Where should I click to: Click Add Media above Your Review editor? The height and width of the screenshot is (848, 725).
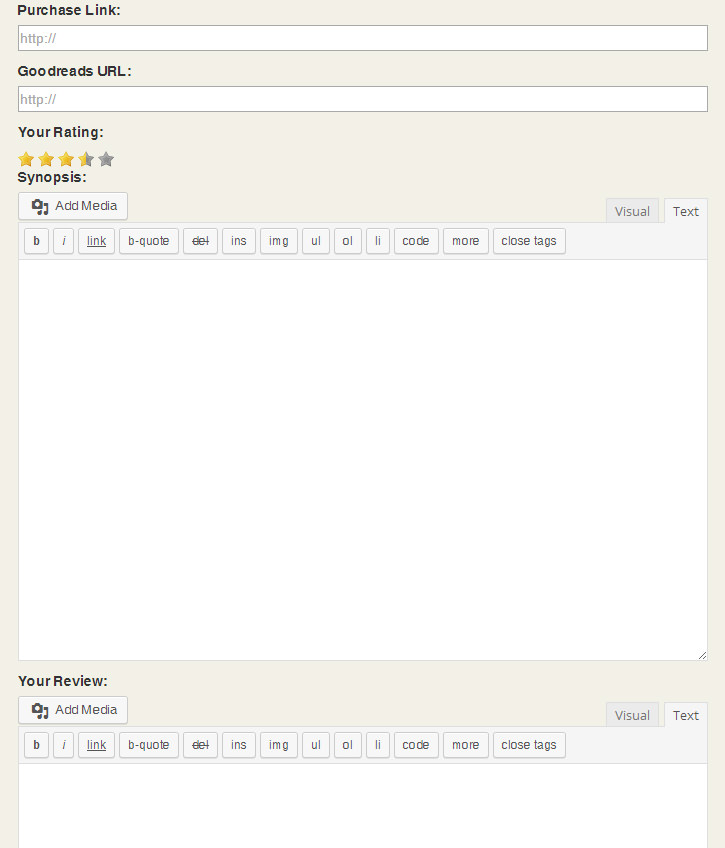click(x=73, y=710)
